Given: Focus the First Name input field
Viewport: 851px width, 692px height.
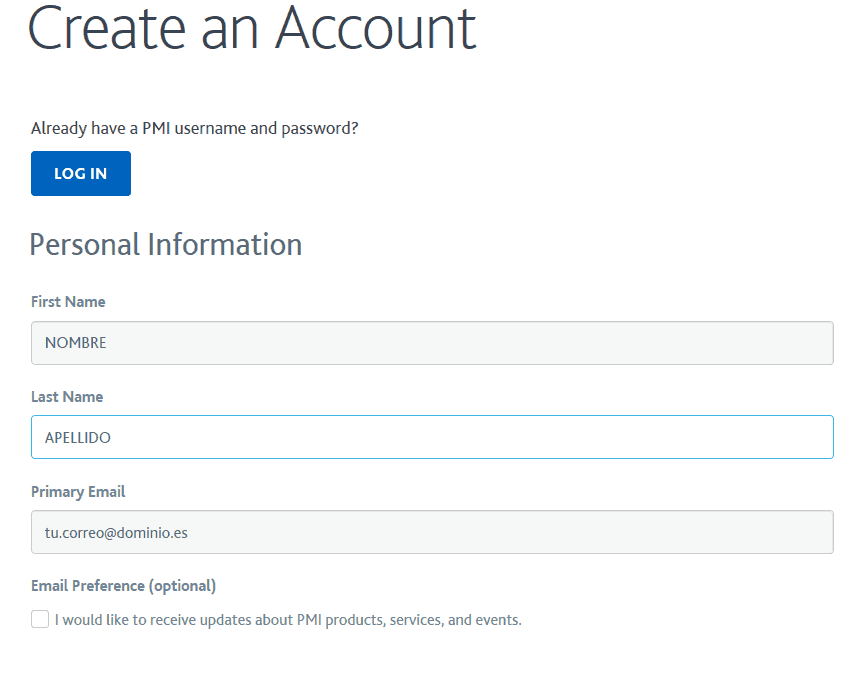Looking at the screenshot, I should pos(432,343).
